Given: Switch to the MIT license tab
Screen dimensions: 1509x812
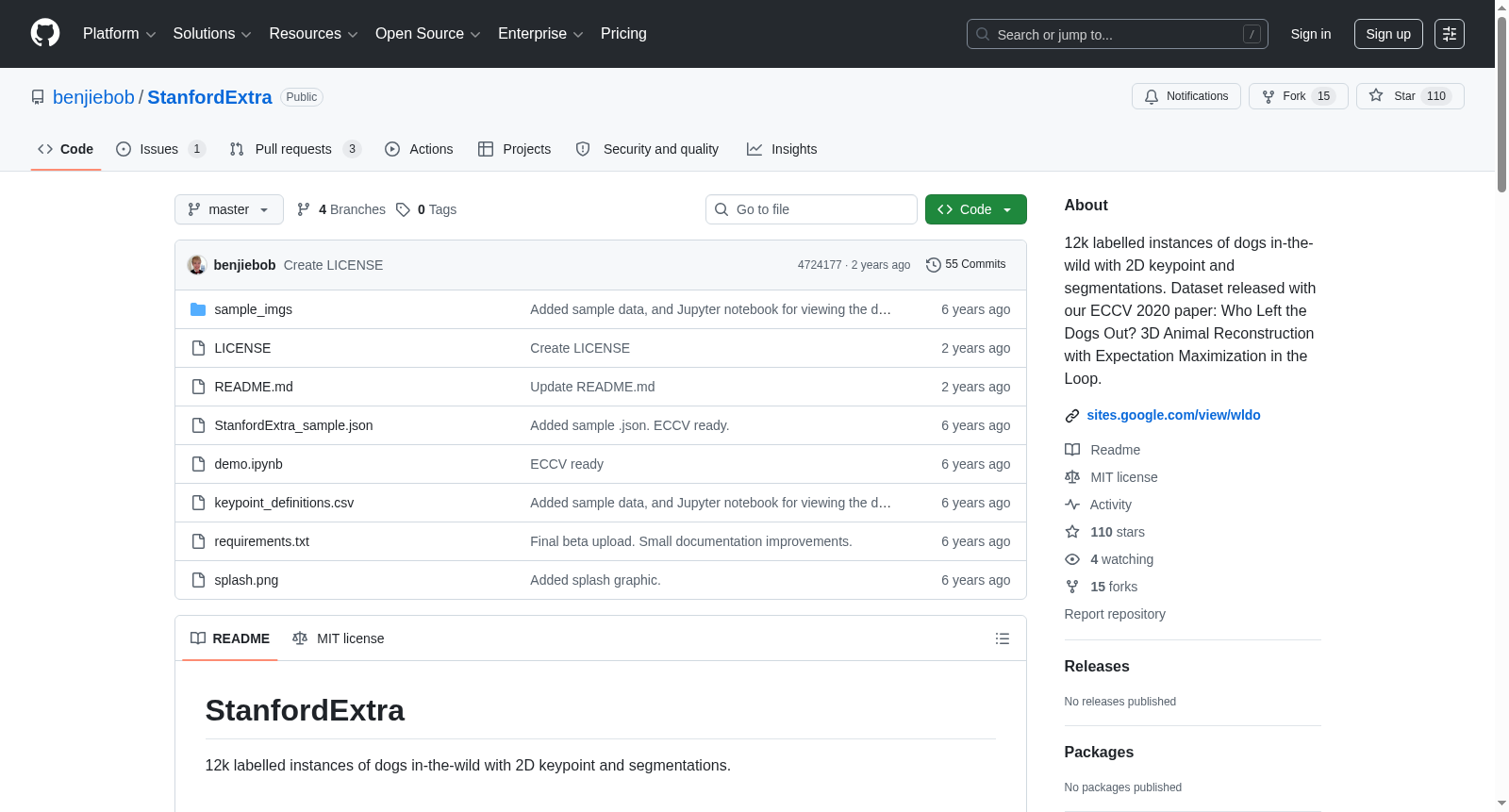Looking at the screenshot, I should tap(339, 638).
